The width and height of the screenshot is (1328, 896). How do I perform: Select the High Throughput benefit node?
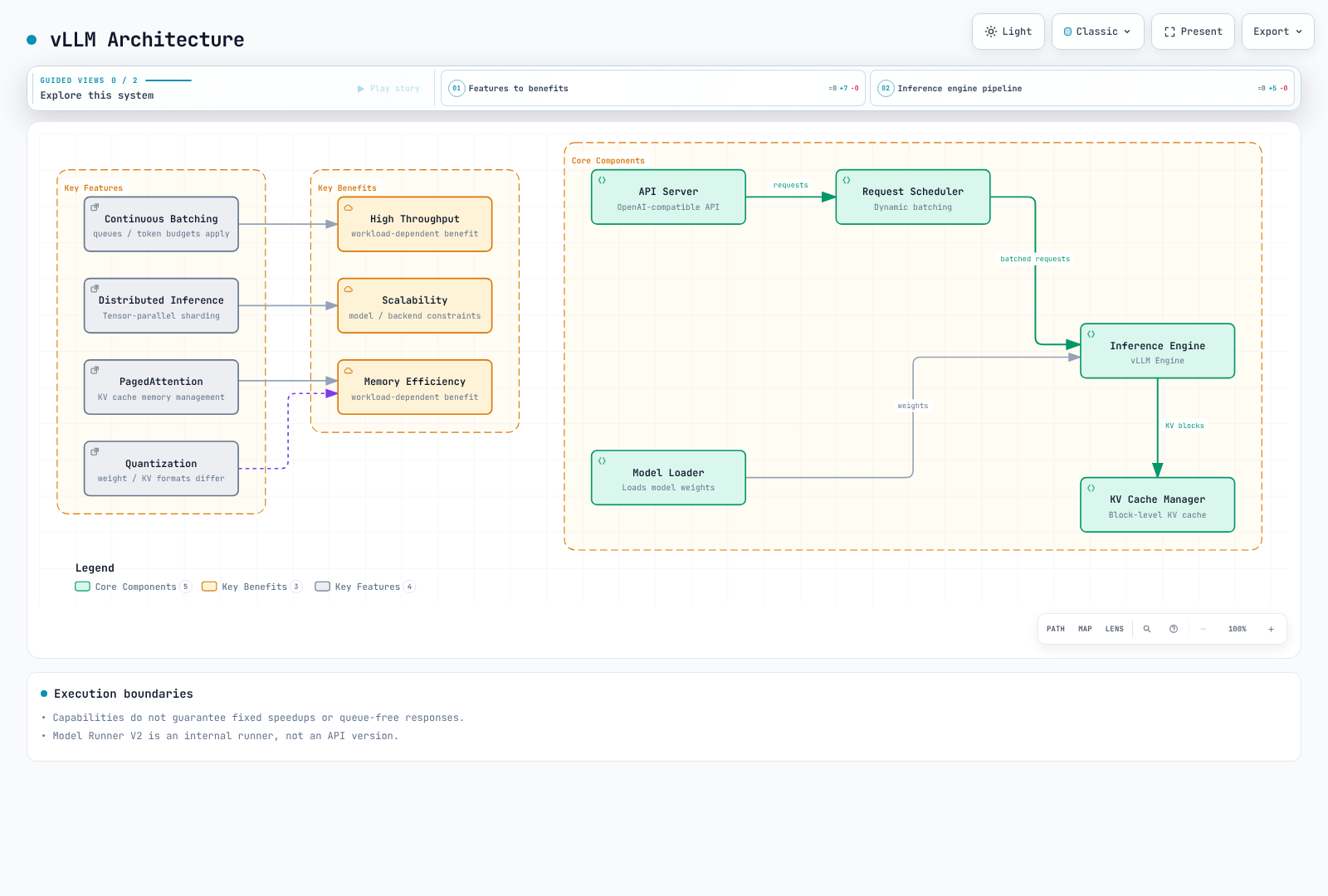pos(415,224)
